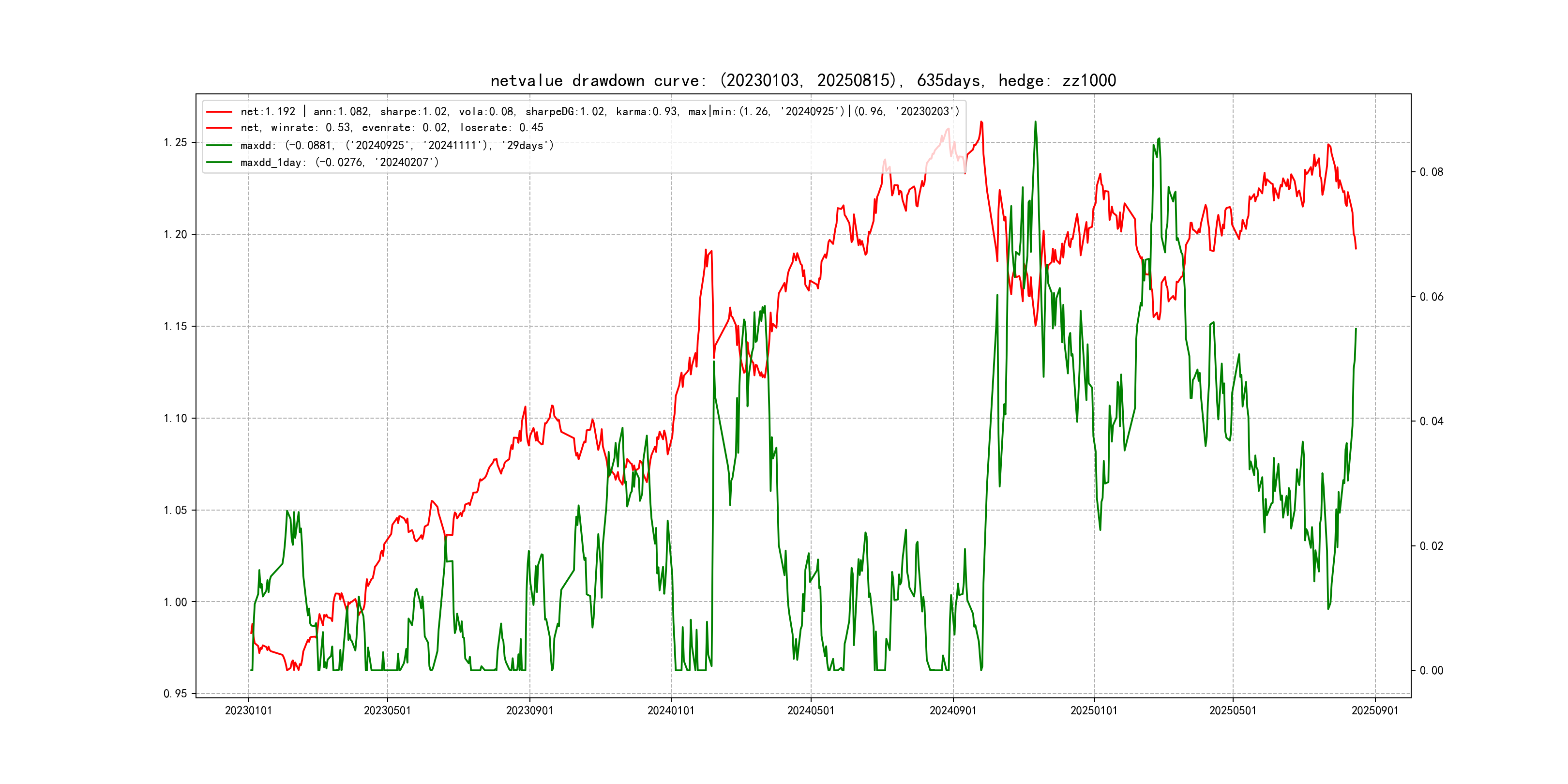Viewport: 1568px width, 784px height.
Task: Click red swatch beside winrate legend entry
Action: click(219, 128)
